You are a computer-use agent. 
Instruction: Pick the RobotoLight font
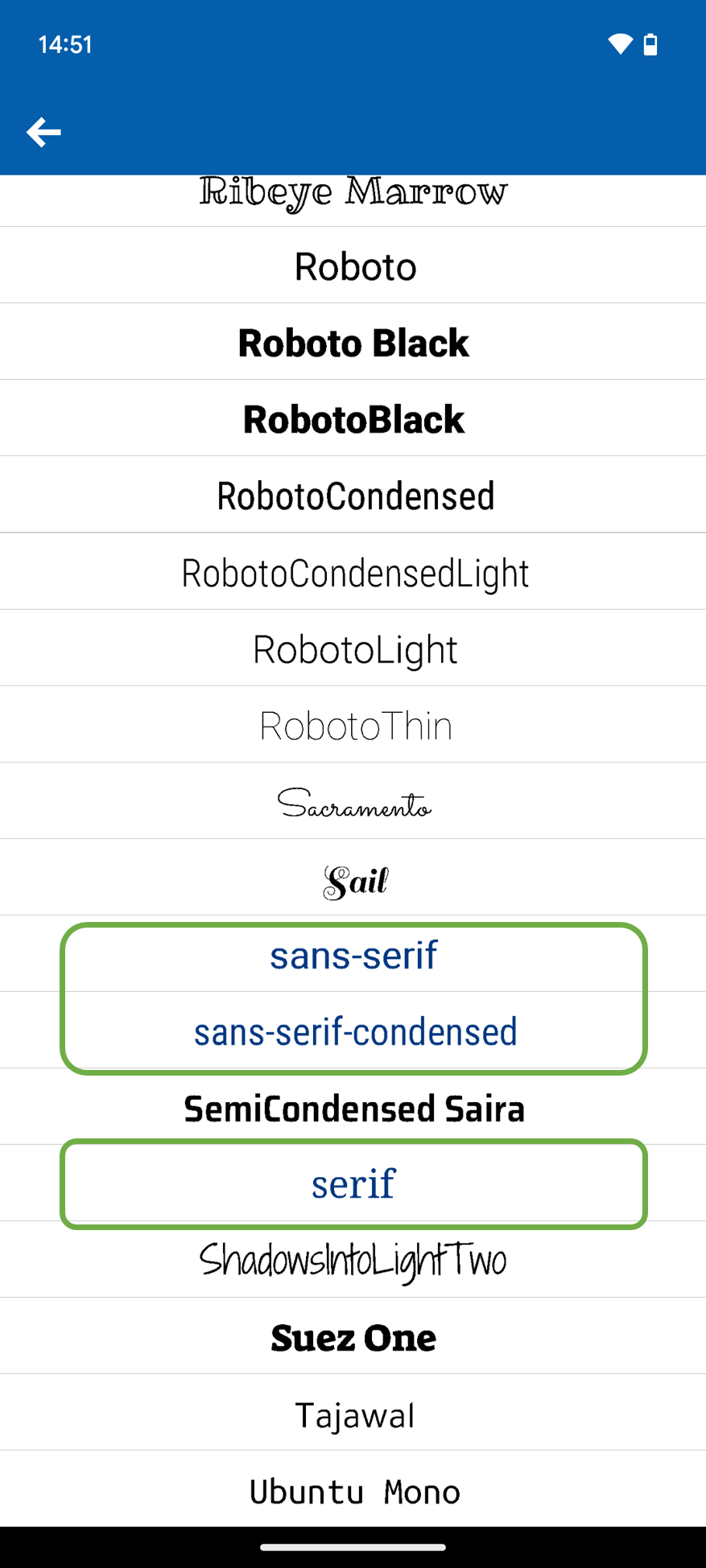(x=354, y=649)
